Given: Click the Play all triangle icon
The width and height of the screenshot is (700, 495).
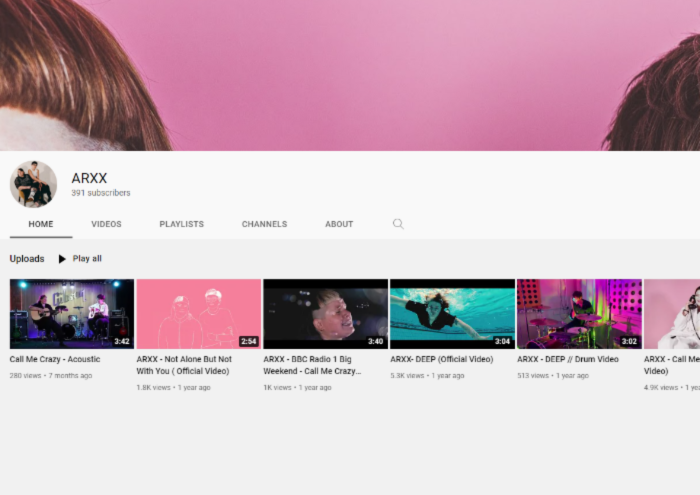Looking at the screenshot, I should [x=62, y=259].
